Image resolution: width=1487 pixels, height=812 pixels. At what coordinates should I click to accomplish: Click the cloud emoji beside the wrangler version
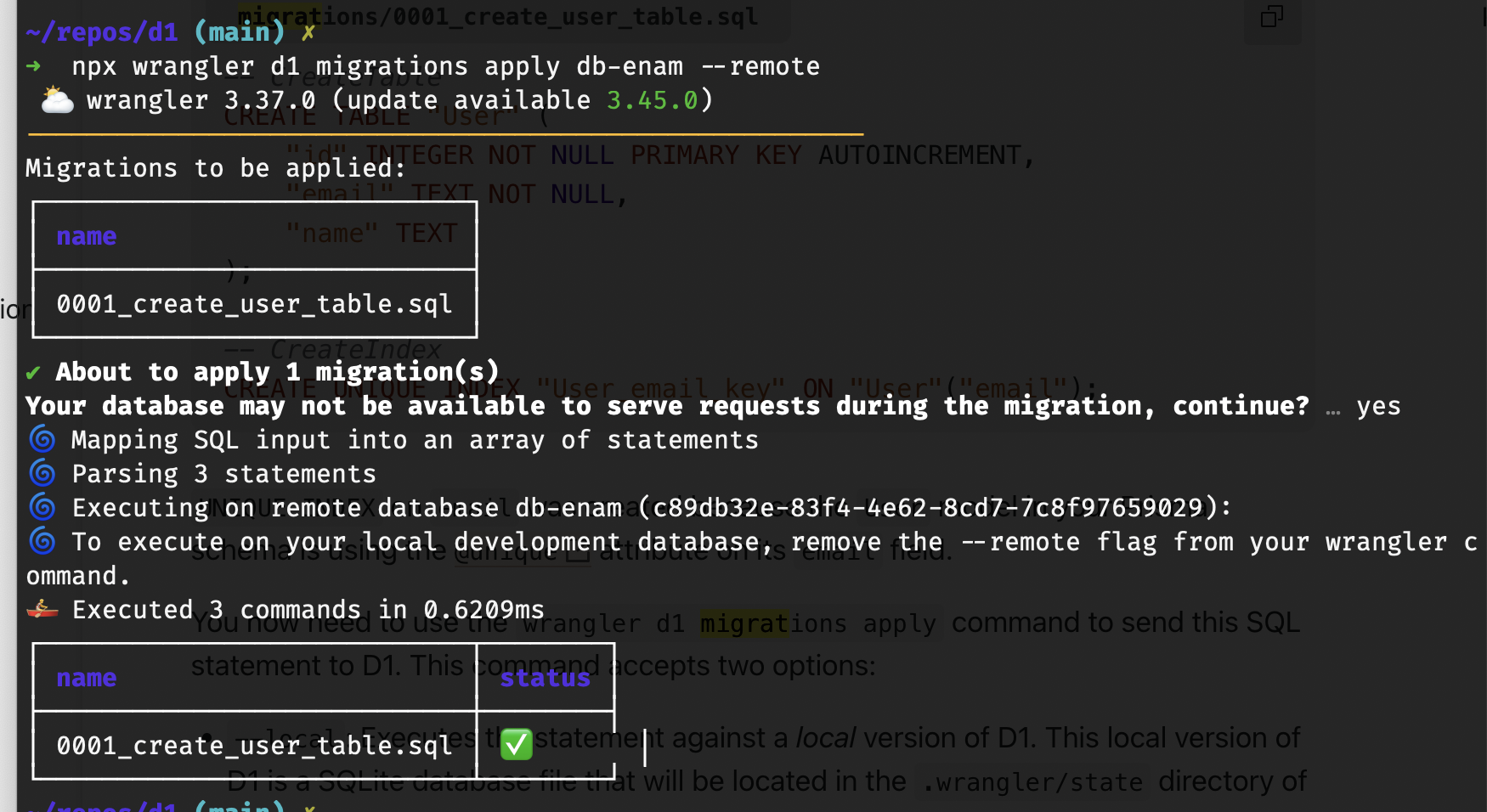click(x=57, y=100)
